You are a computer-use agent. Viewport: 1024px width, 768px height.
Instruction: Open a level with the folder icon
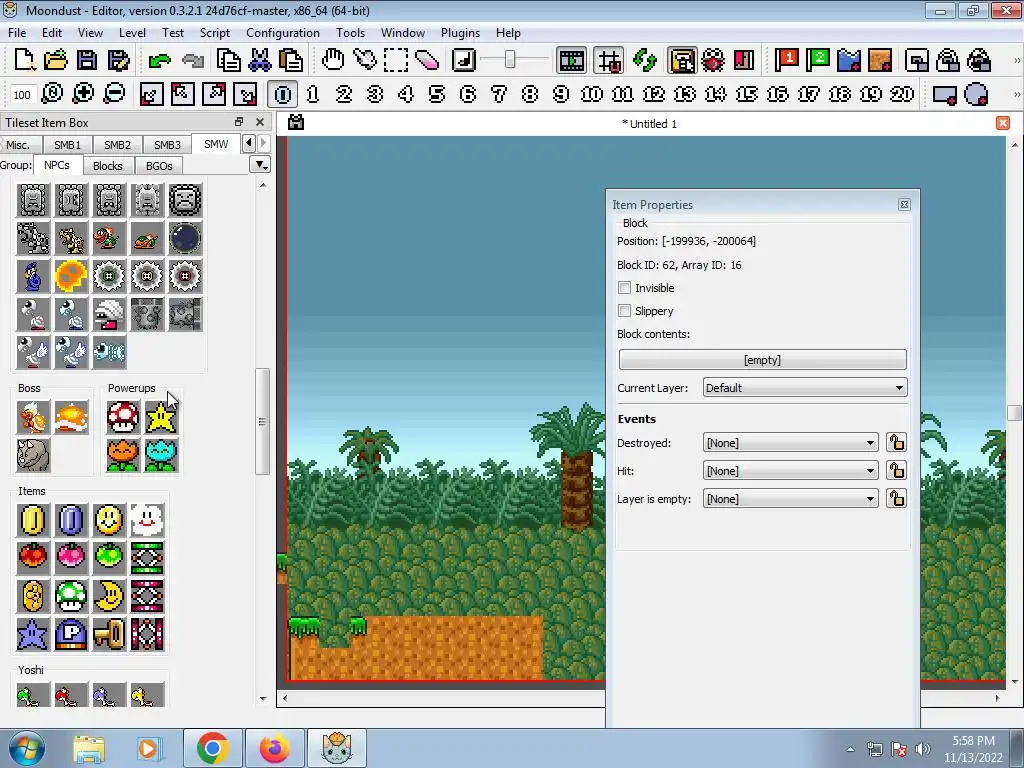56,60
